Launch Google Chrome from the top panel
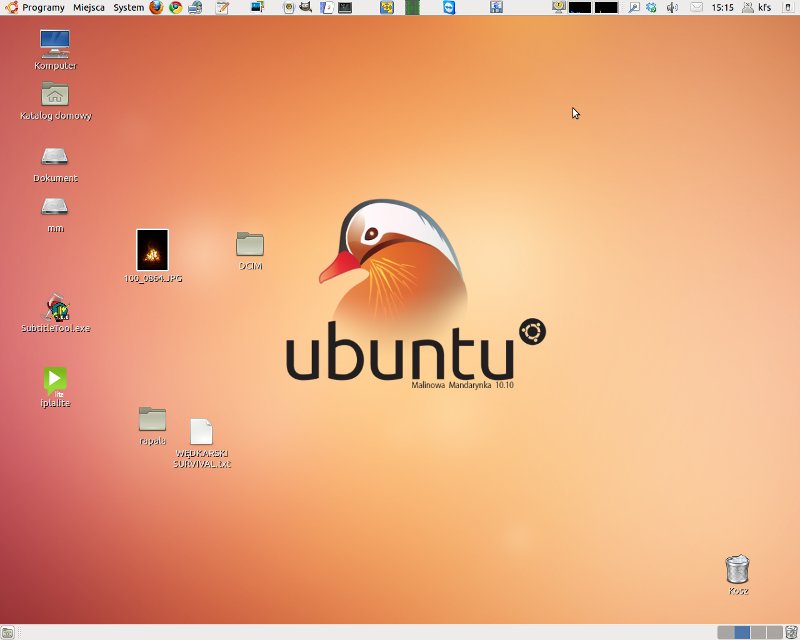Image resolution: width=800 pixels, height=640 pixels. 176,7
